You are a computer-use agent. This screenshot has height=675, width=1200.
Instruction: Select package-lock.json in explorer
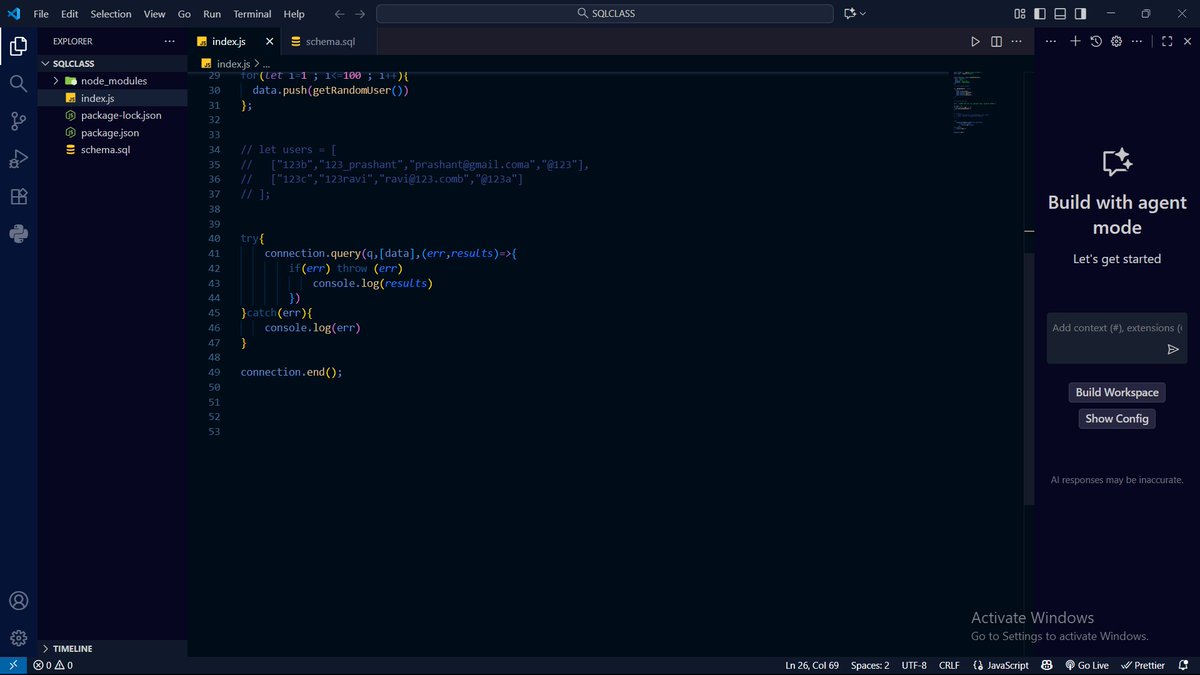[112, 115]
